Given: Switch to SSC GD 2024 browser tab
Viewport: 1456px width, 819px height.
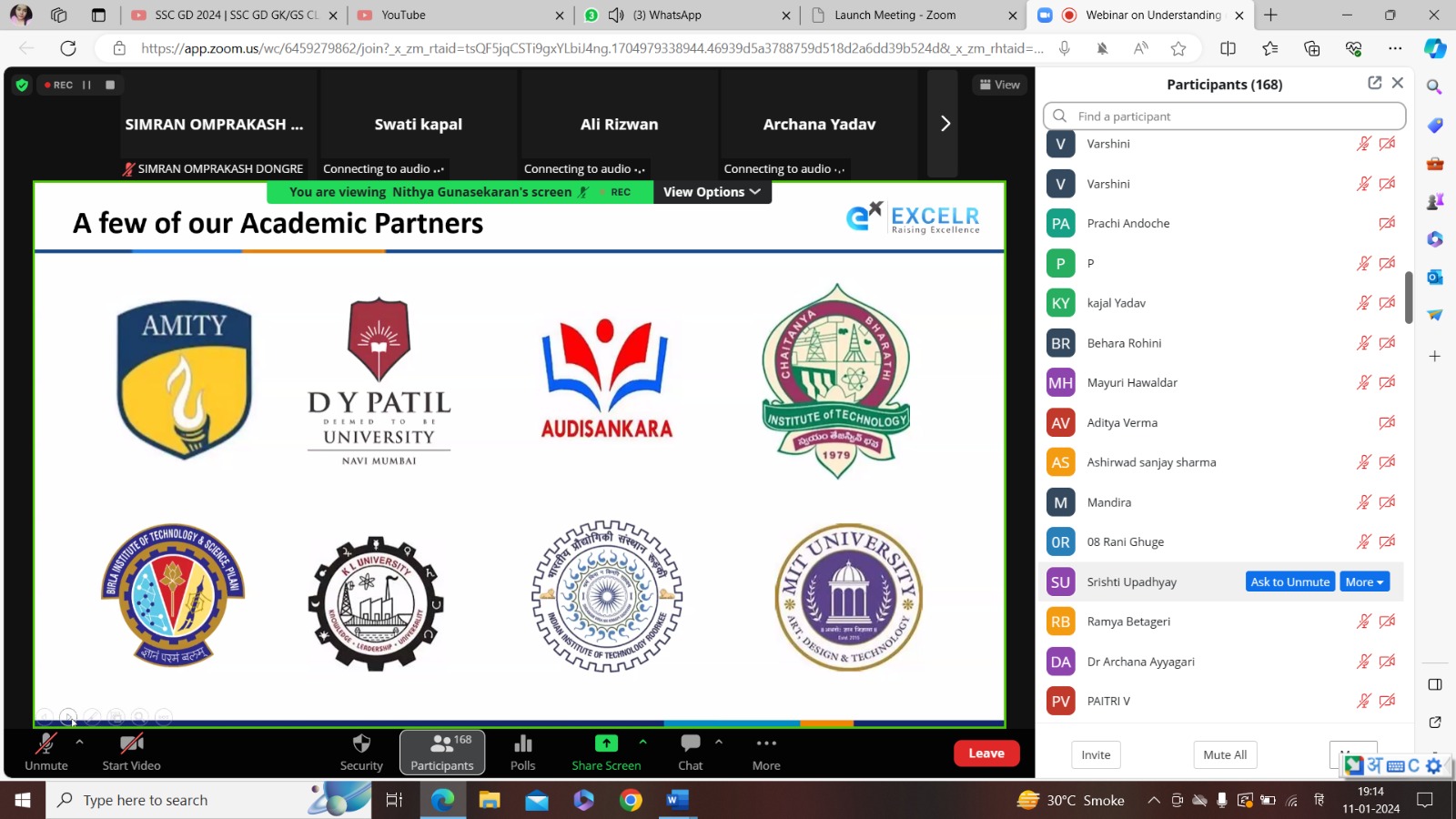Looking at the screenshot, I should (x=234, y=15).
